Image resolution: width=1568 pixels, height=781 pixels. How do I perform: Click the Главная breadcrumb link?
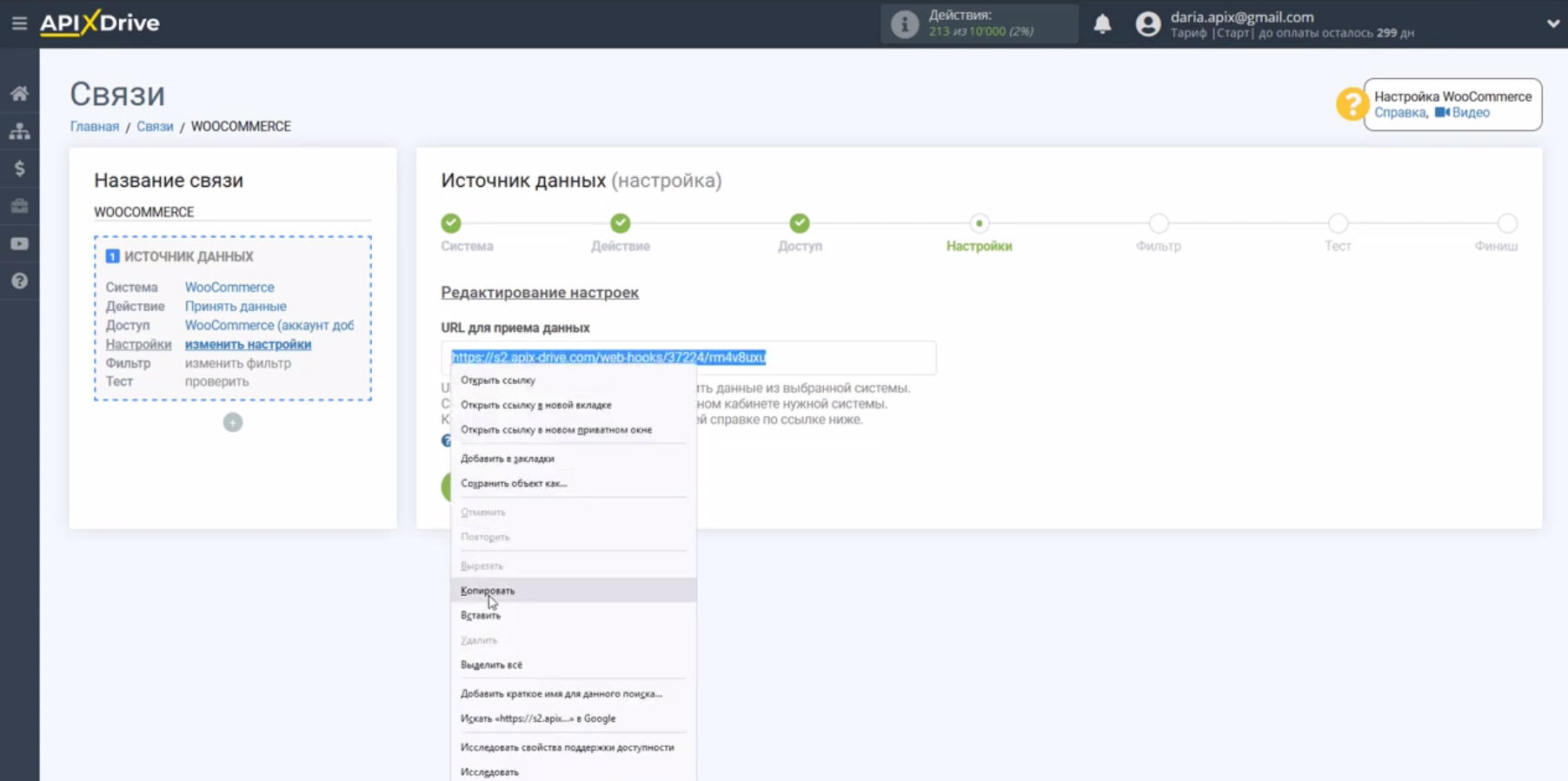[94, 126]
